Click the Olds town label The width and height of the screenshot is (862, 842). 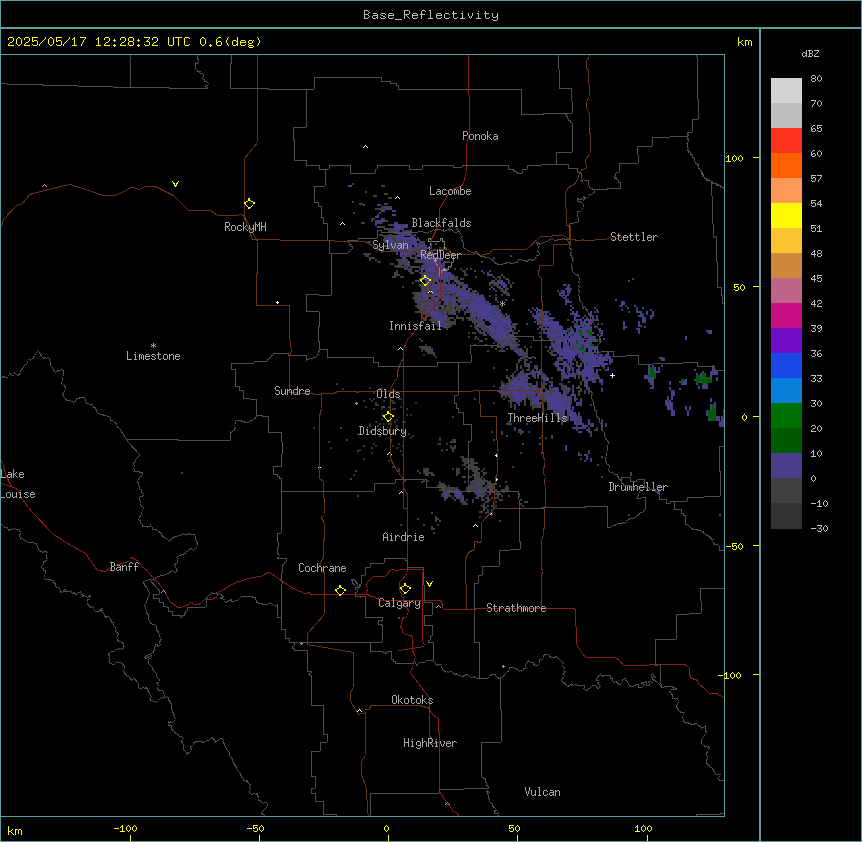[388, 394]
